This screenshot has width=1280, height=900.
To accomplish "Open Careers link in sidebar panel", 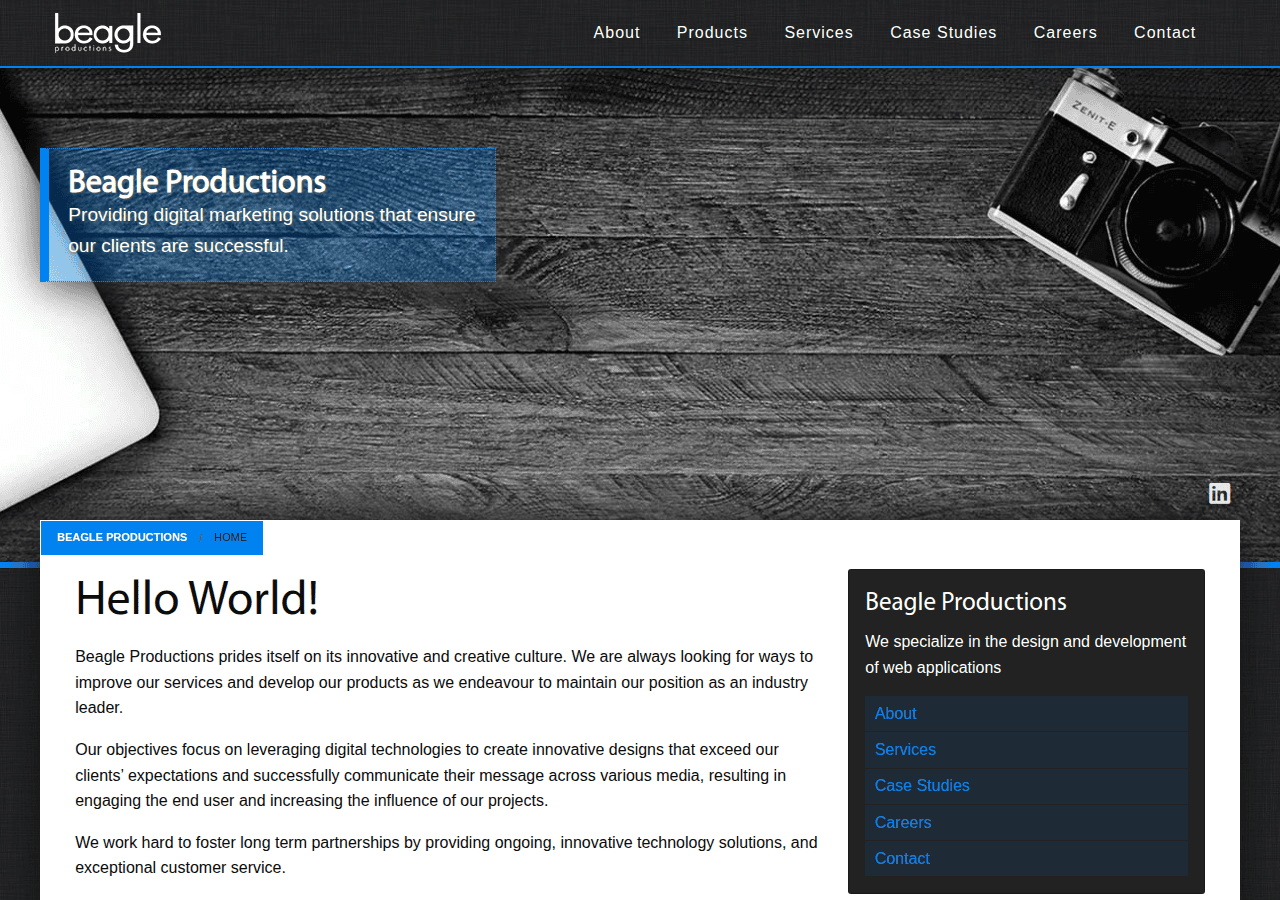I will (x=1026, y=822).
